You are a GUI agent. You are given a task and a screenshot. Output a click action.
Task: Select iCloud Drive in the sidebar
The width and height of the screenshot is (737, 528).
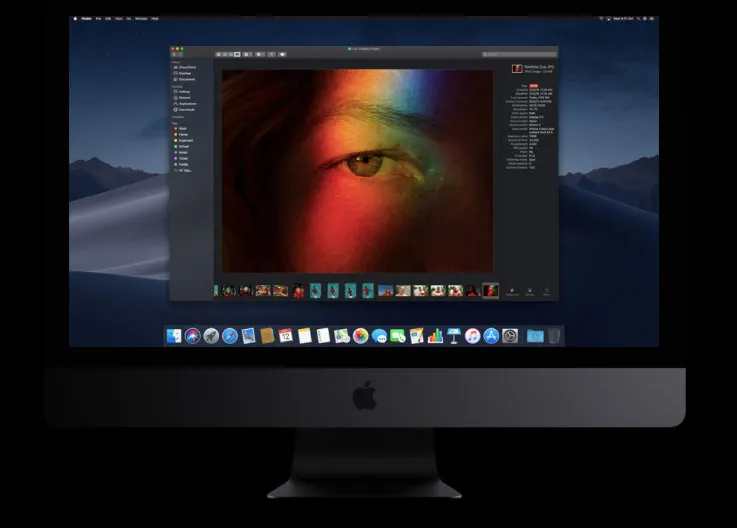[x=185, y=67]
